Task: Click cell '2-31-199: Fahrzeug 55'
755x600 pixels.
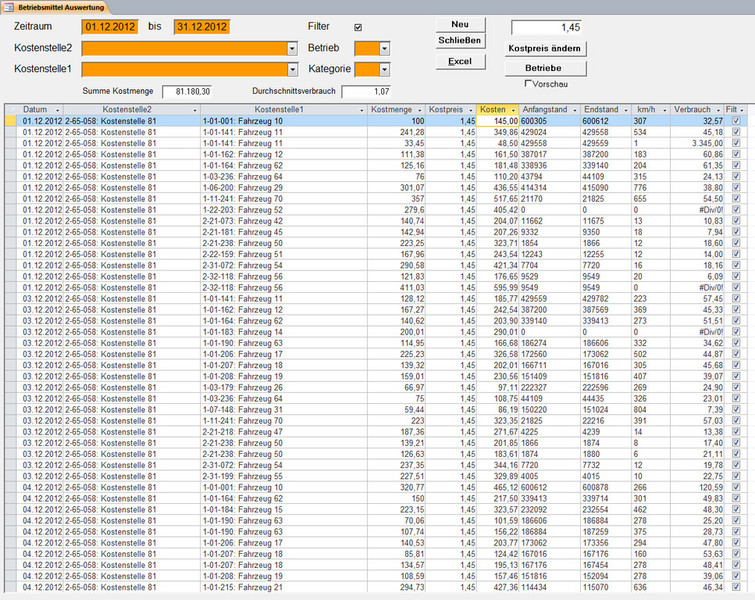Action: 284,476
